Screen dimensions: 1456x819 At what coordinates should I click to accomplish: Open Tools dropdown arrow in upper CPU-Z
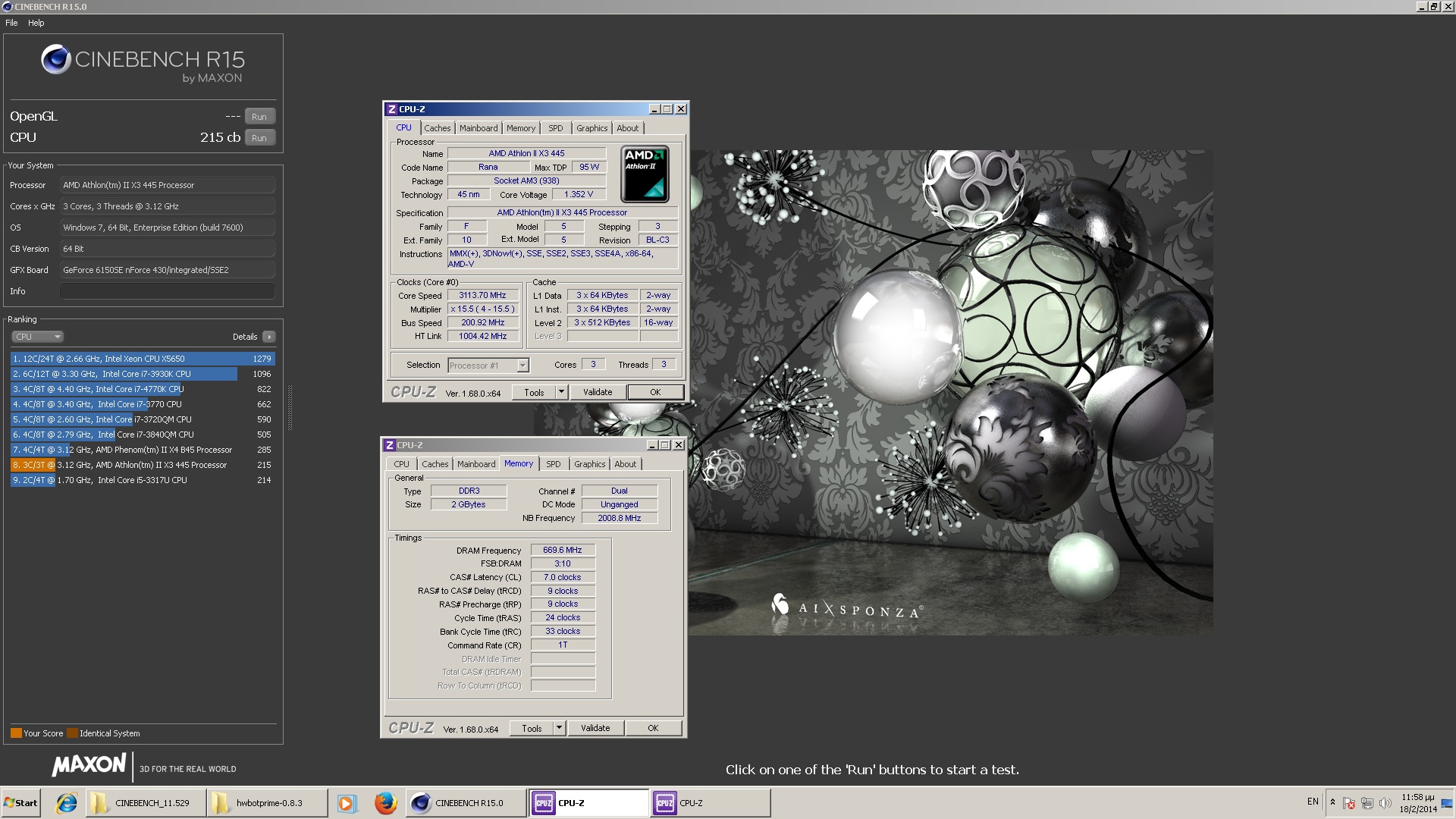click(562, 393)
